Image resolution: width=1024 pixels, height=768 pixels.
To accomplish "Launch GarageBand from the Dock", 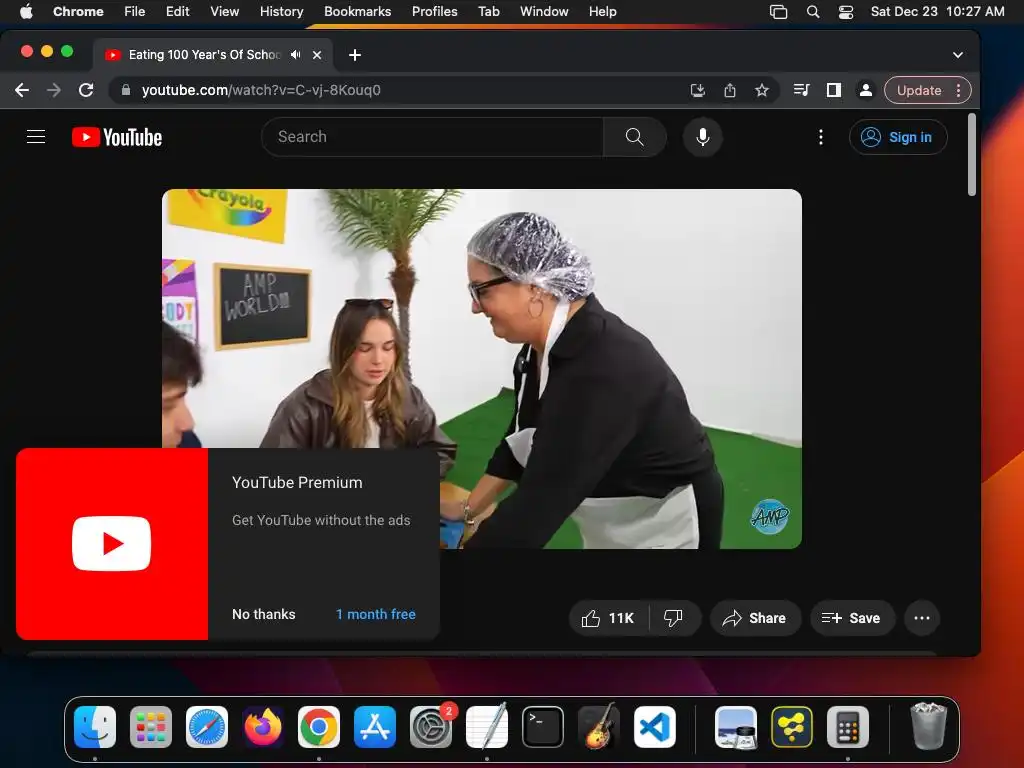I will tap(599, 727).
